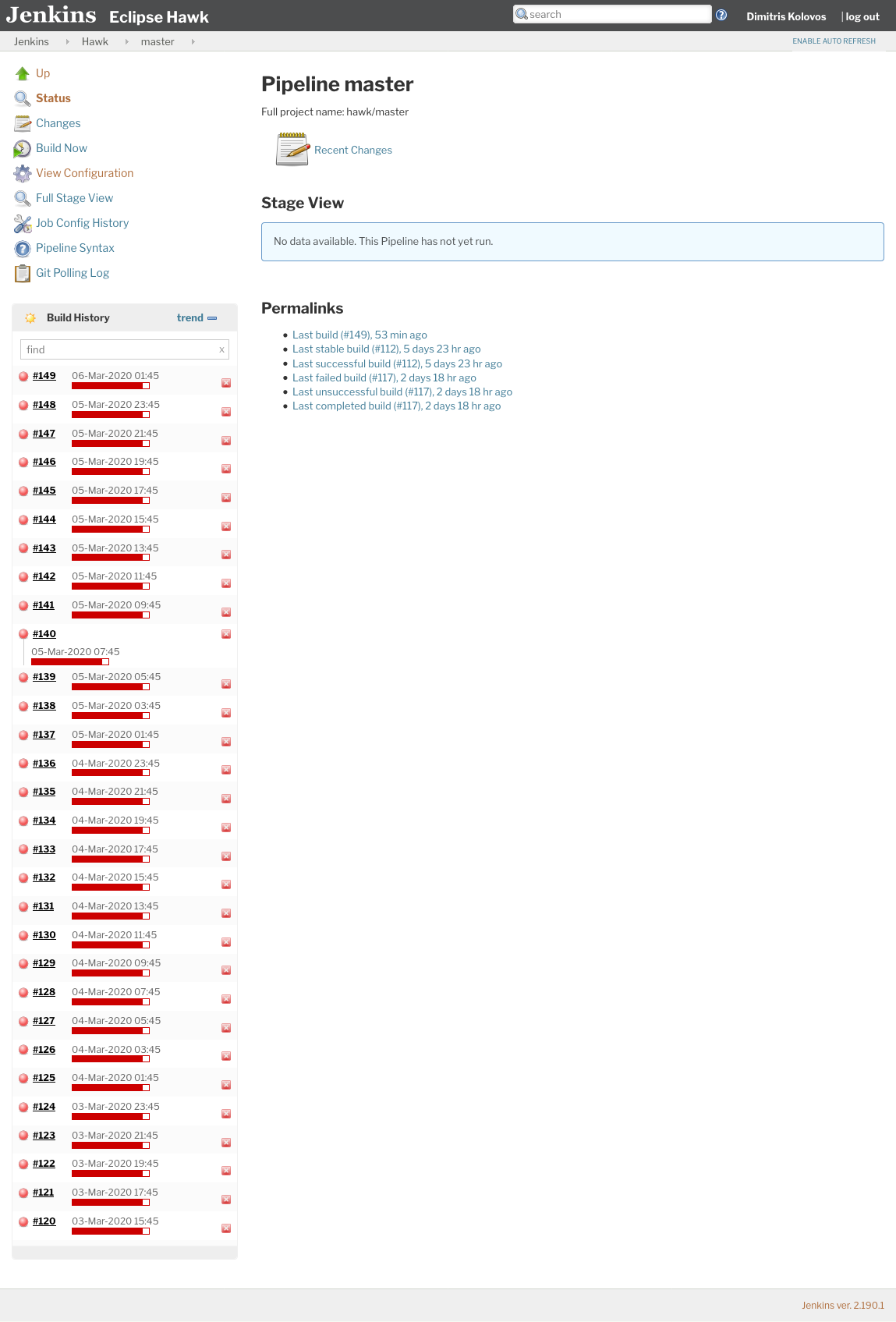Delete build #136 via red X icon
This screenshot has height=1322, width=896.
click(226, 770)
